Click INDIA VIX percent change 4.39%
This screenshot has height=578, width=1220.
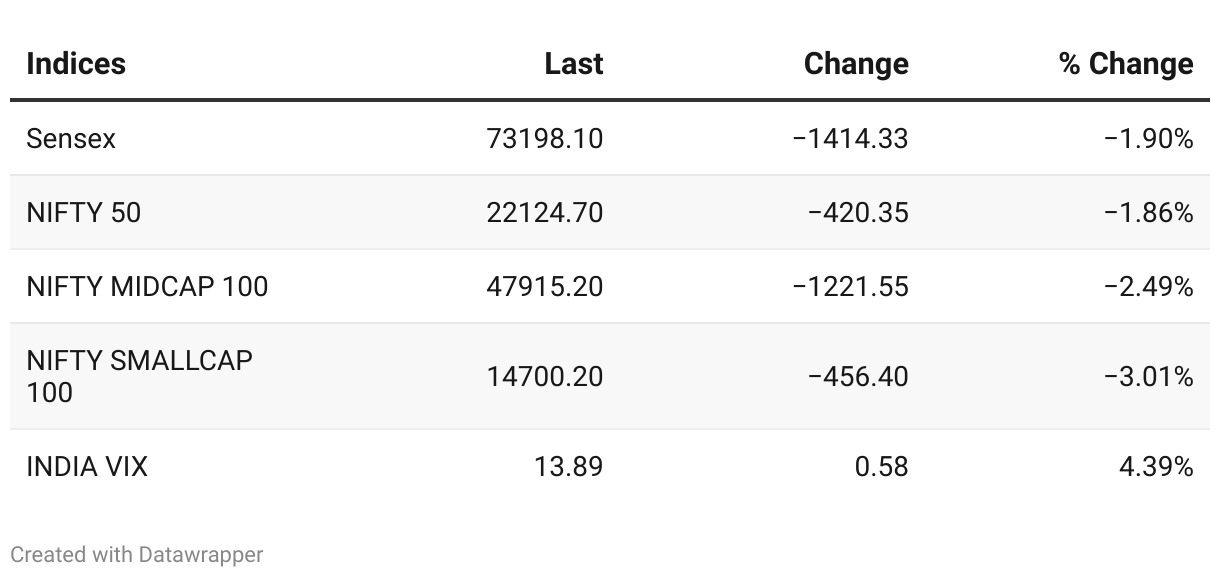click(1156, 466)
